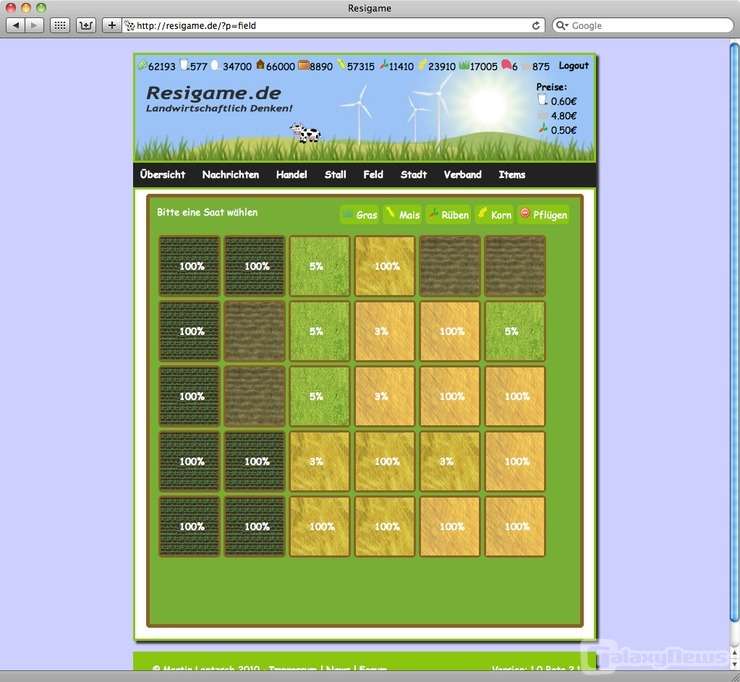The width and height of the screenshot is (740, 682).
Task: Click the grass 5% tile in top row
Action: [320, 266]
